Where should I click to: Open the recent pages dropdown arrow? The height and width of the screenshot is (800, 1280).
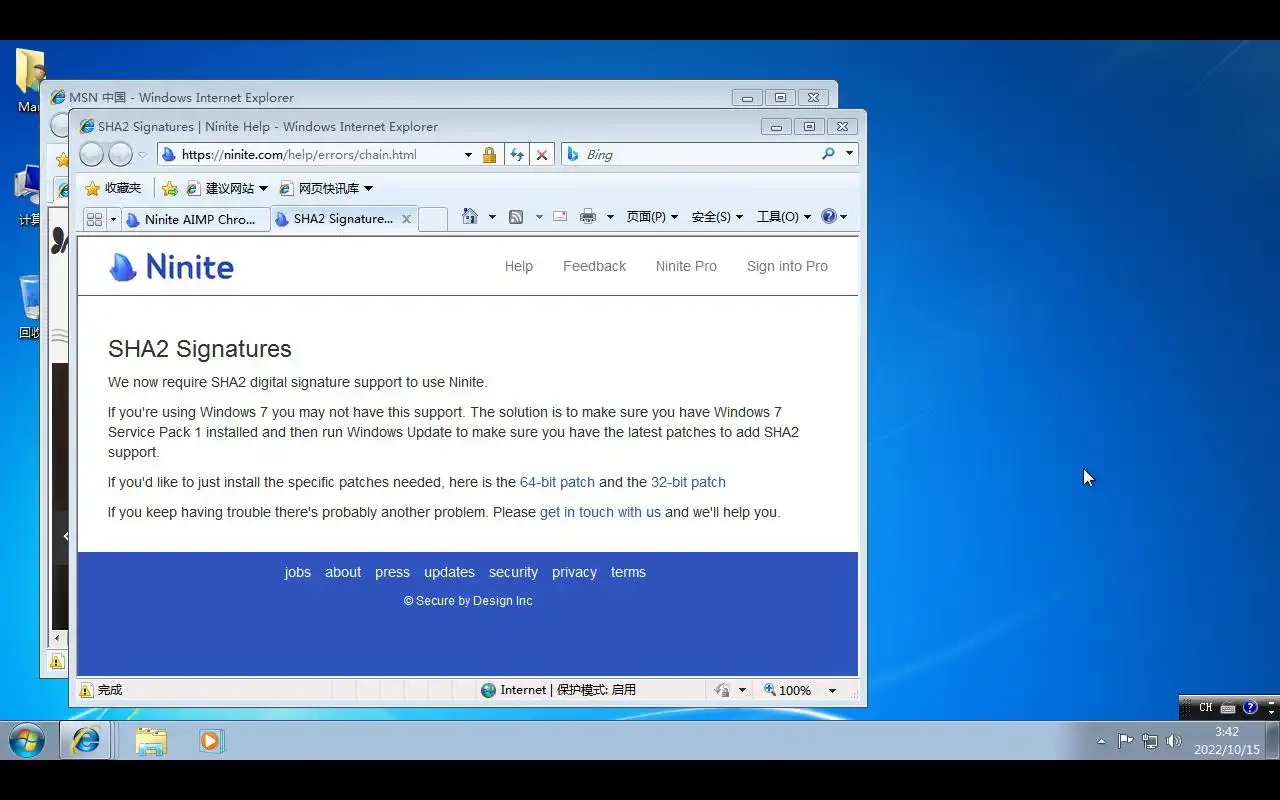pyautogui.click(x=143, y=155)
